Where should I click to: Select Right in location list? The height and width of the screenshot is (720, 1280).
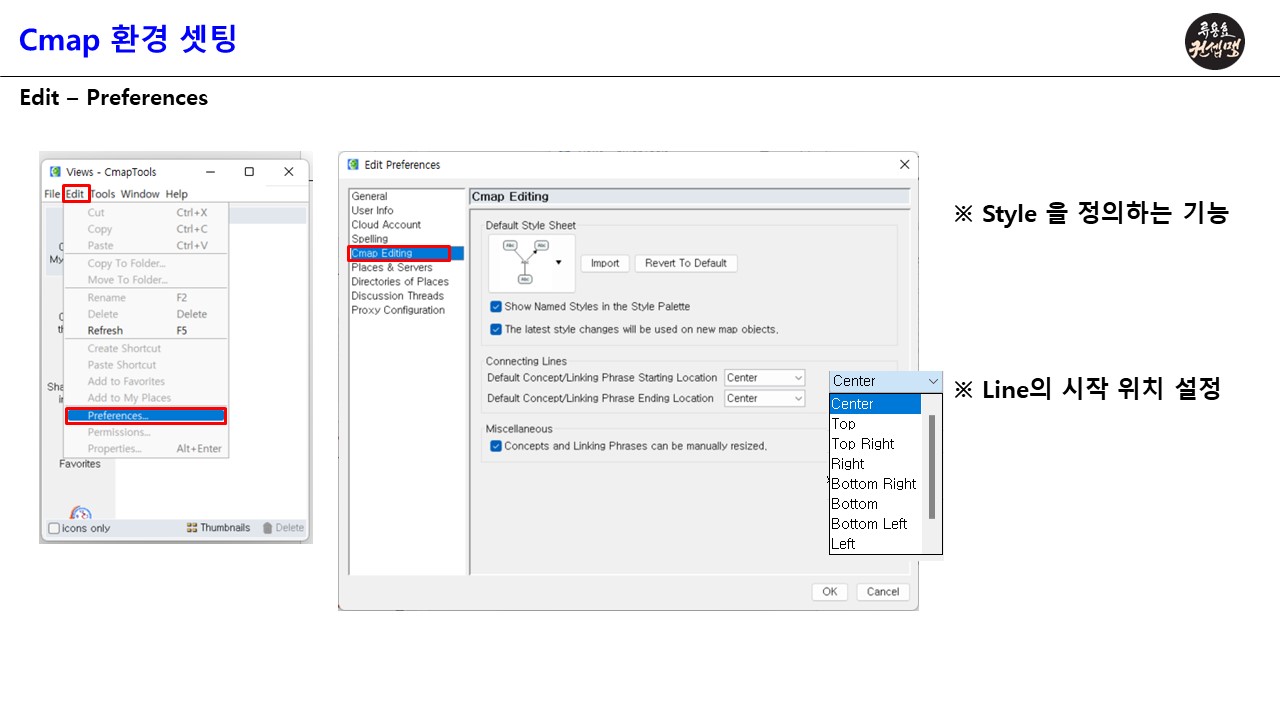pyautogui.click(x=875, y=464)
